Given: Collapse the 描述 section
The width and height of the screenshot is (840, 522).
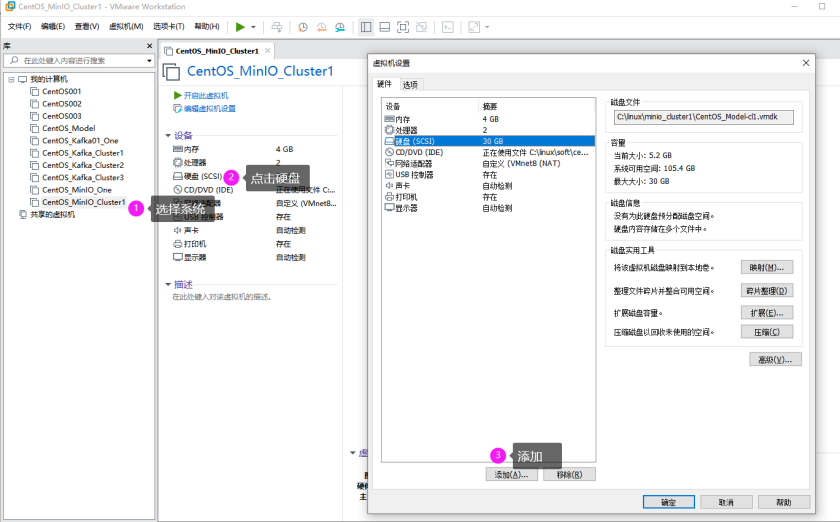Looking at the screenshot, I should [x=168, y=284].
